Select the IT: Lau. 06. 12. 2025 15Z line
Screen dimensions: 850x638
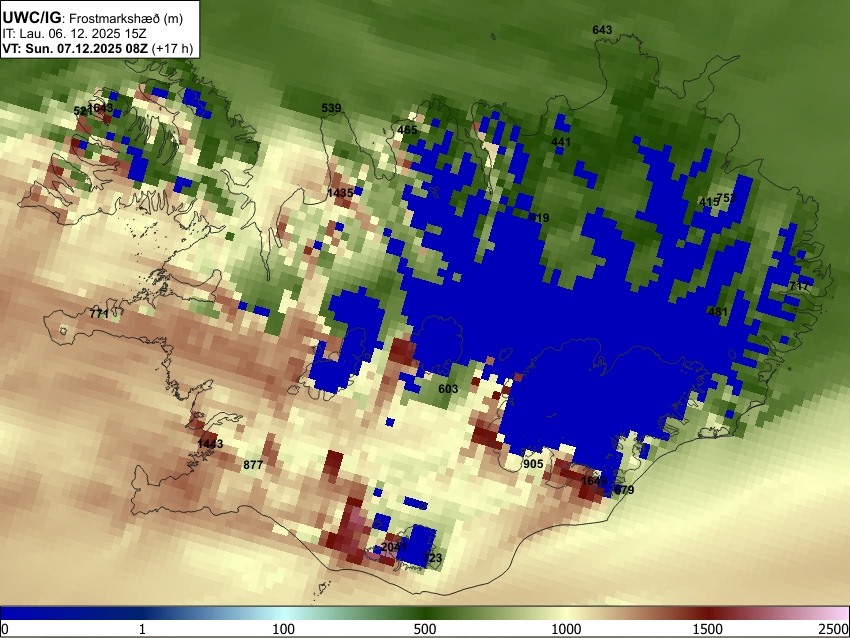pyautogui.click(x=74, y=34)
